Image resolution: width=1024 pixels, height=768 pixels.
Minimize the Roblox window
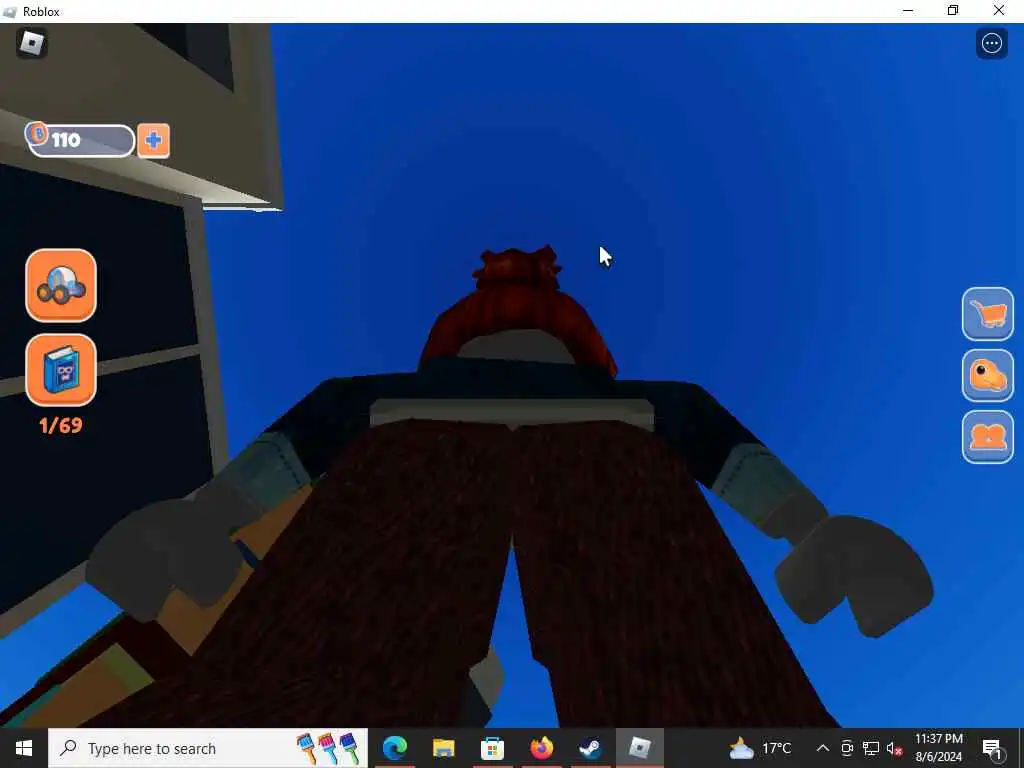click(x=908, y=10)
